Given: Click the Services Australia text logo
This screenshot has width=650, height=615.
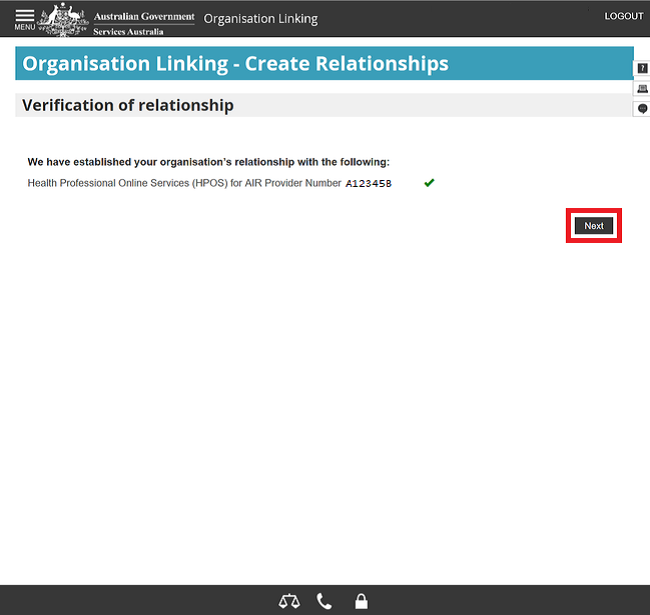Looking at the screenshot, I should click(128, 32).
